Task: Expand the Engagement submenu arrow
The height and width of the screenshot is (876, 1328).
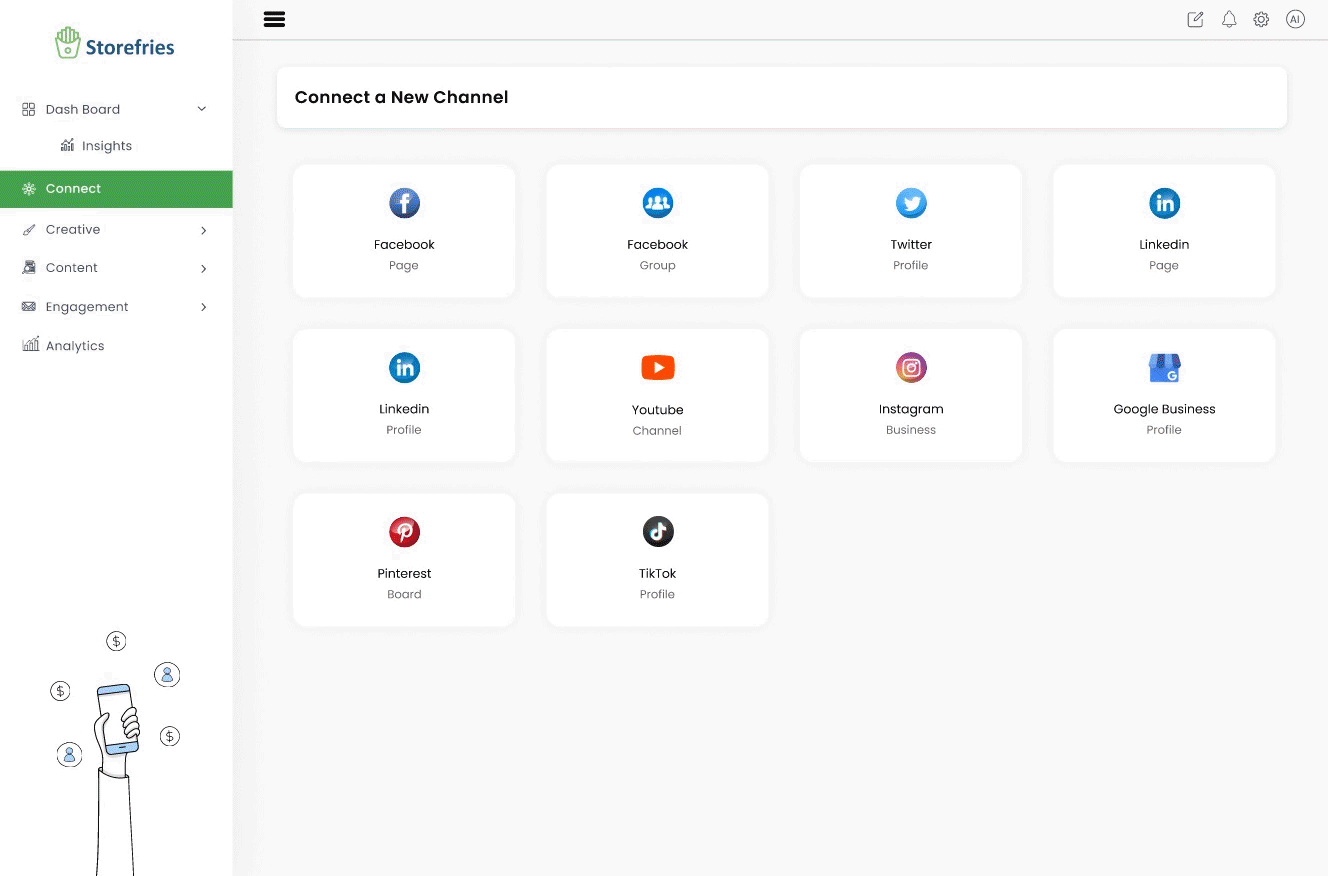Action: pyautogui.click(x=203, y=307)
